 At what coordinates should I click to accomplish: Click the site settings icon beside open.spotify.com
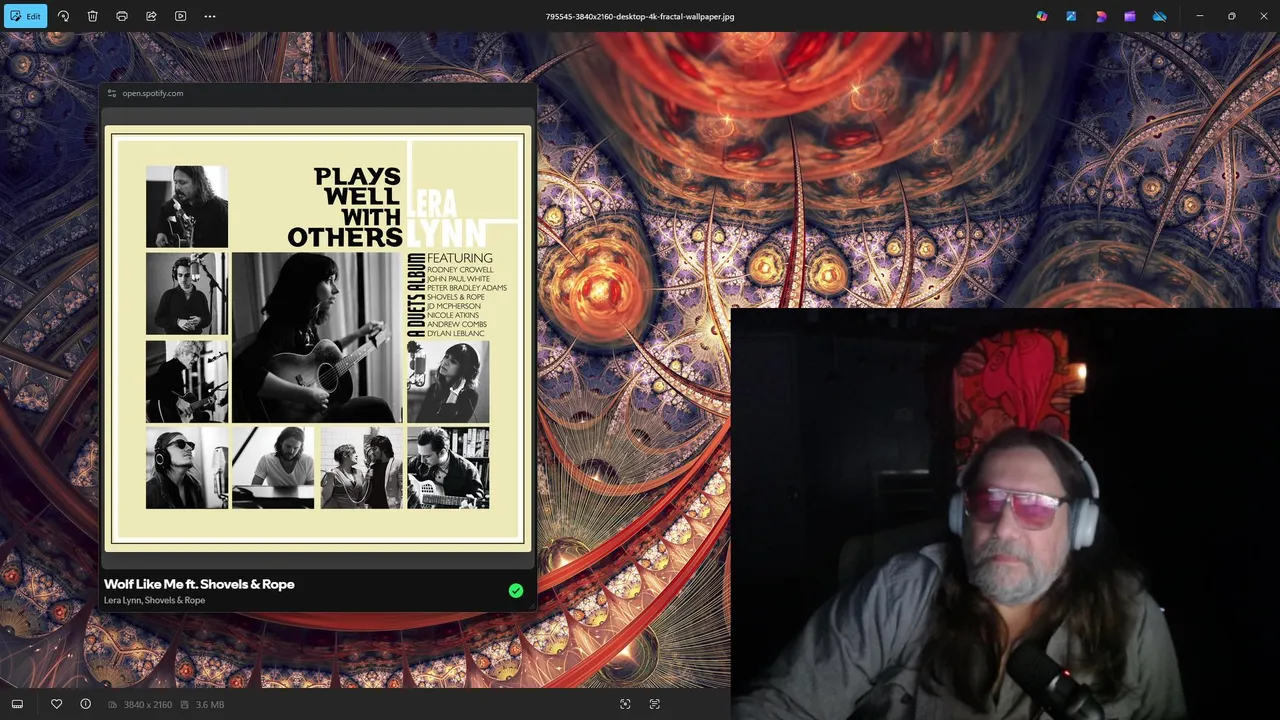tap(112, 93)
